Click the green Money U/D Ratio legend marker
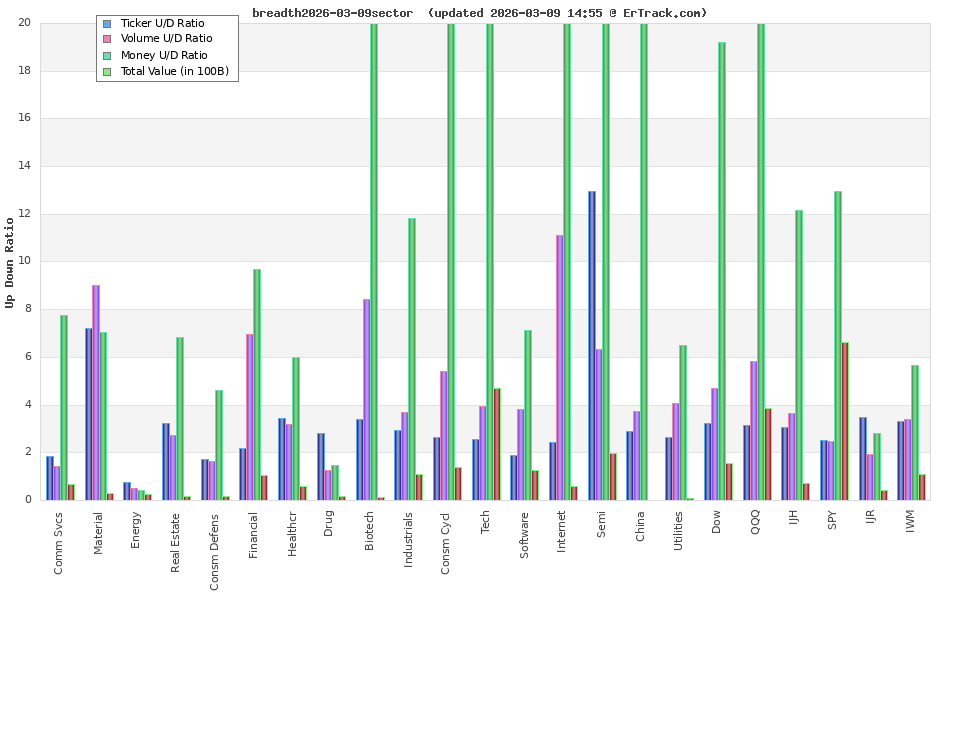This screenshot has width=960, height=740. pos(107,55)
